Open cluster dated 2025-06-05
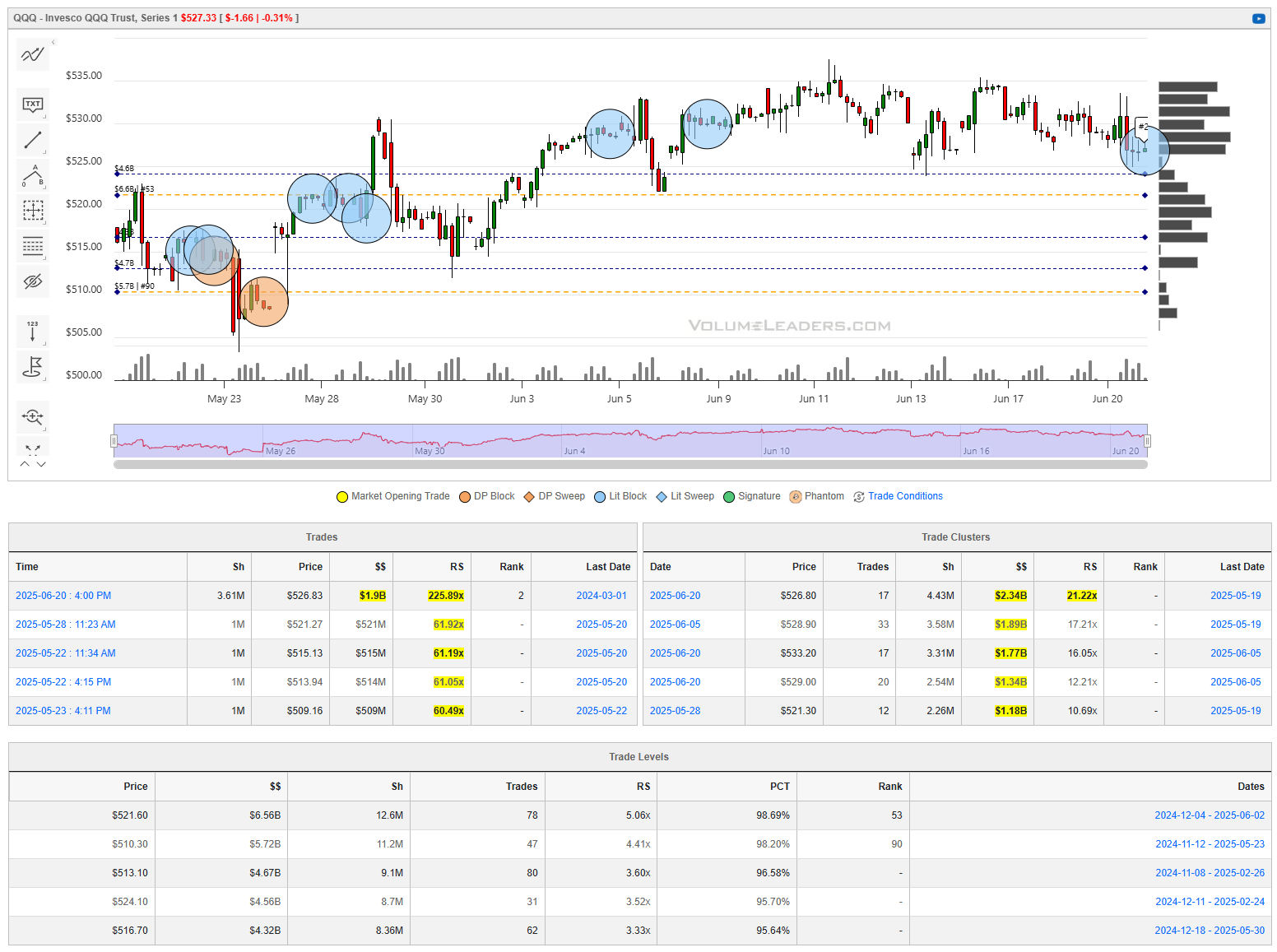 (x=676, y=625)
